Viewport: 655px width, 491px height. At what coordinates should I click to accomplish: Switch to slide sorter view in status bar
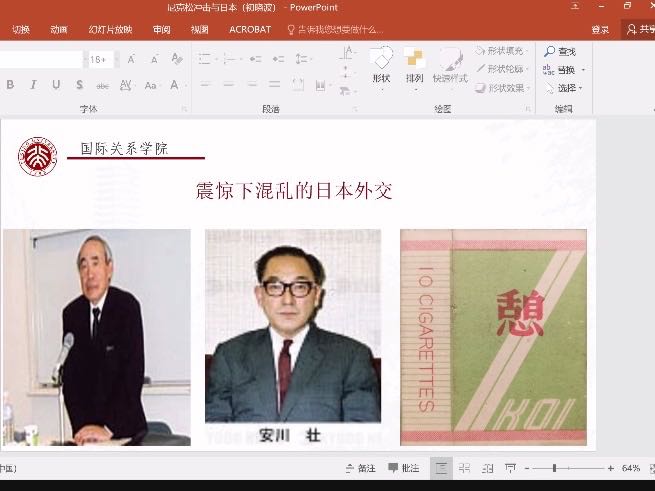(464, 468)
